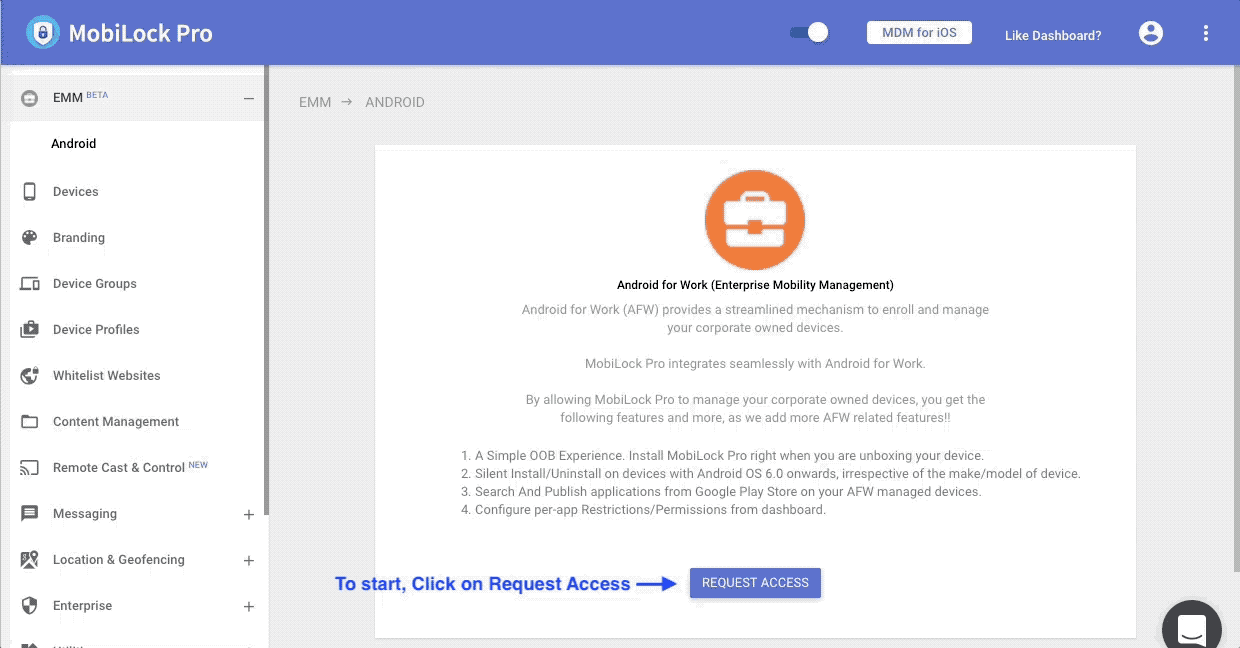The image size is (1240, 648).
Task: Click "Search And Publish applications" line
Action: [x=721, y=492]
